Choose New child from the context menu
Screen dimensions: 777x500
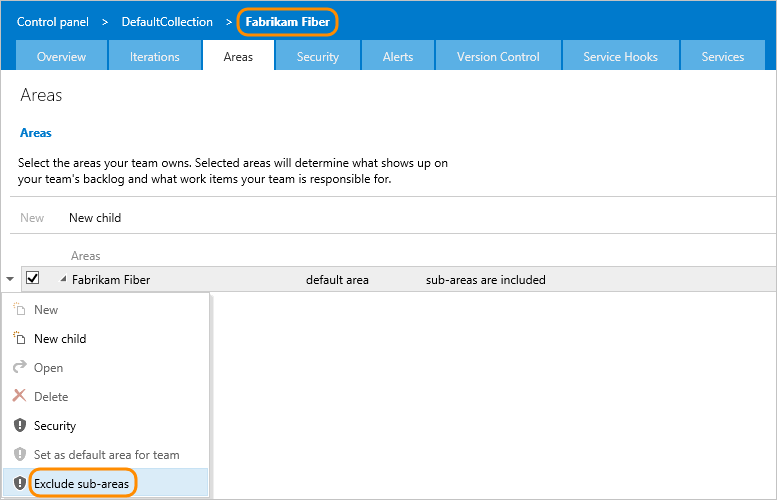[105, 338]
